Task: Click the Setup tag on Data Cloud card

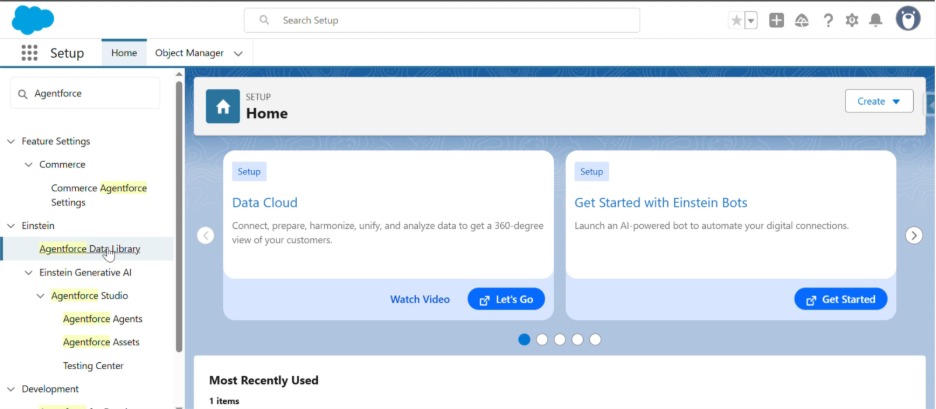Action: pos(249,171)
